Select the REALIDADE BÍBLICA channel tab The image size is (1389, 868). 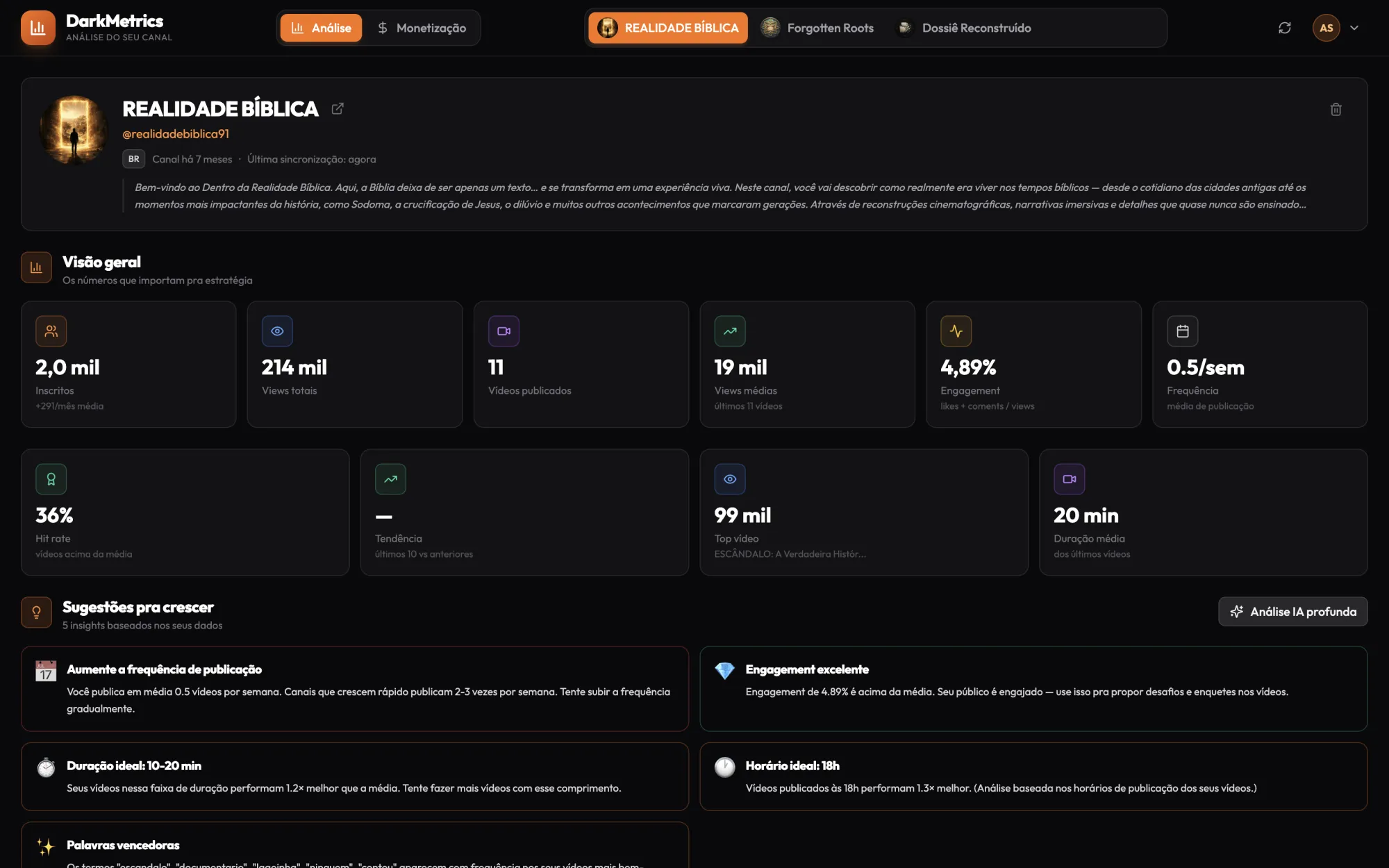tap(668, 28)
